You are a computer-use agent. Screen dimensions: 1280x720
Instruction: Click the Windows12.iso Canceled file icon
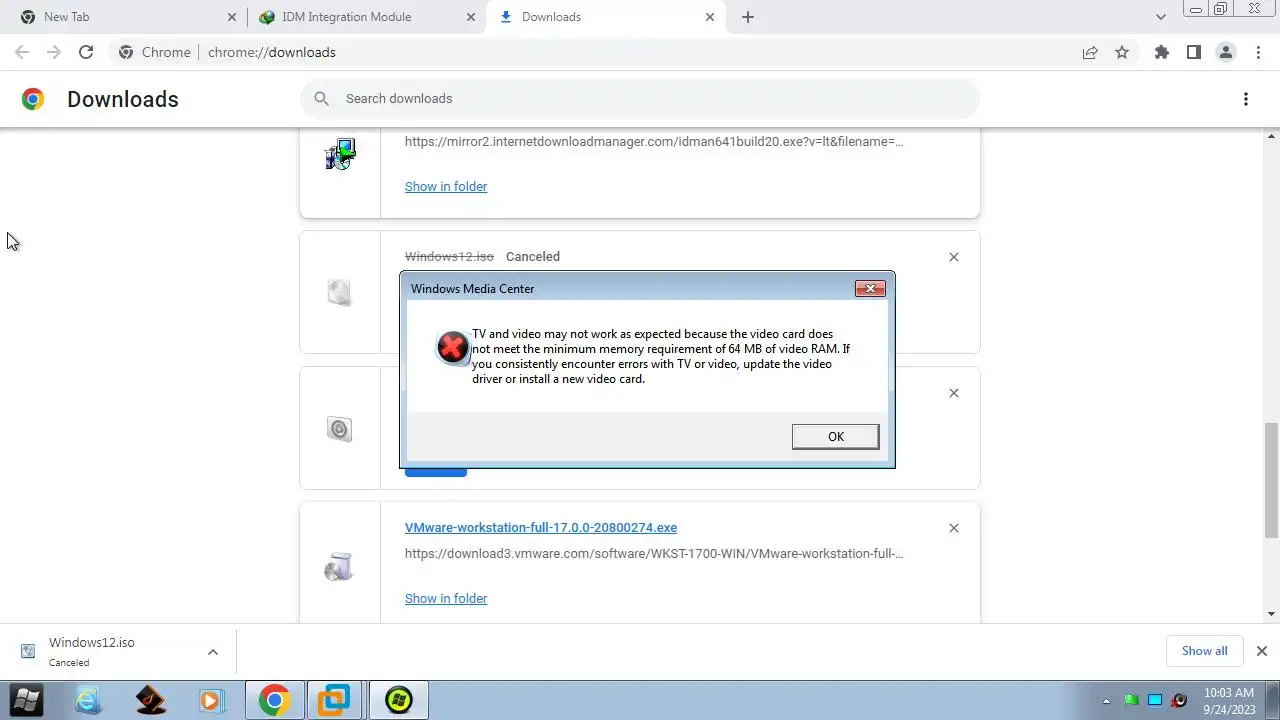(x=340, y=292)
